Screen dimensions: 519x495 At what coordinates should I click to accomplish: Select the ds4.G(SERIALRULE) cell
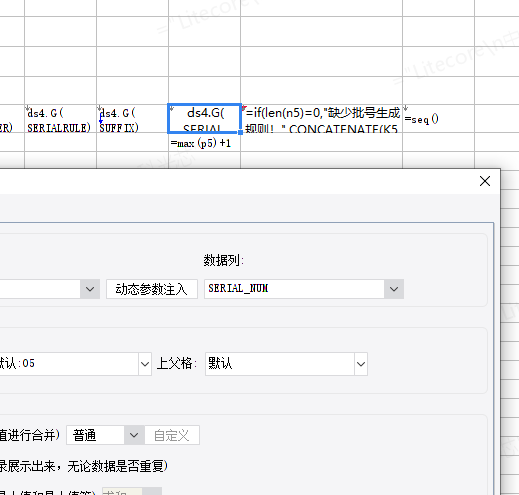(60, 119)
